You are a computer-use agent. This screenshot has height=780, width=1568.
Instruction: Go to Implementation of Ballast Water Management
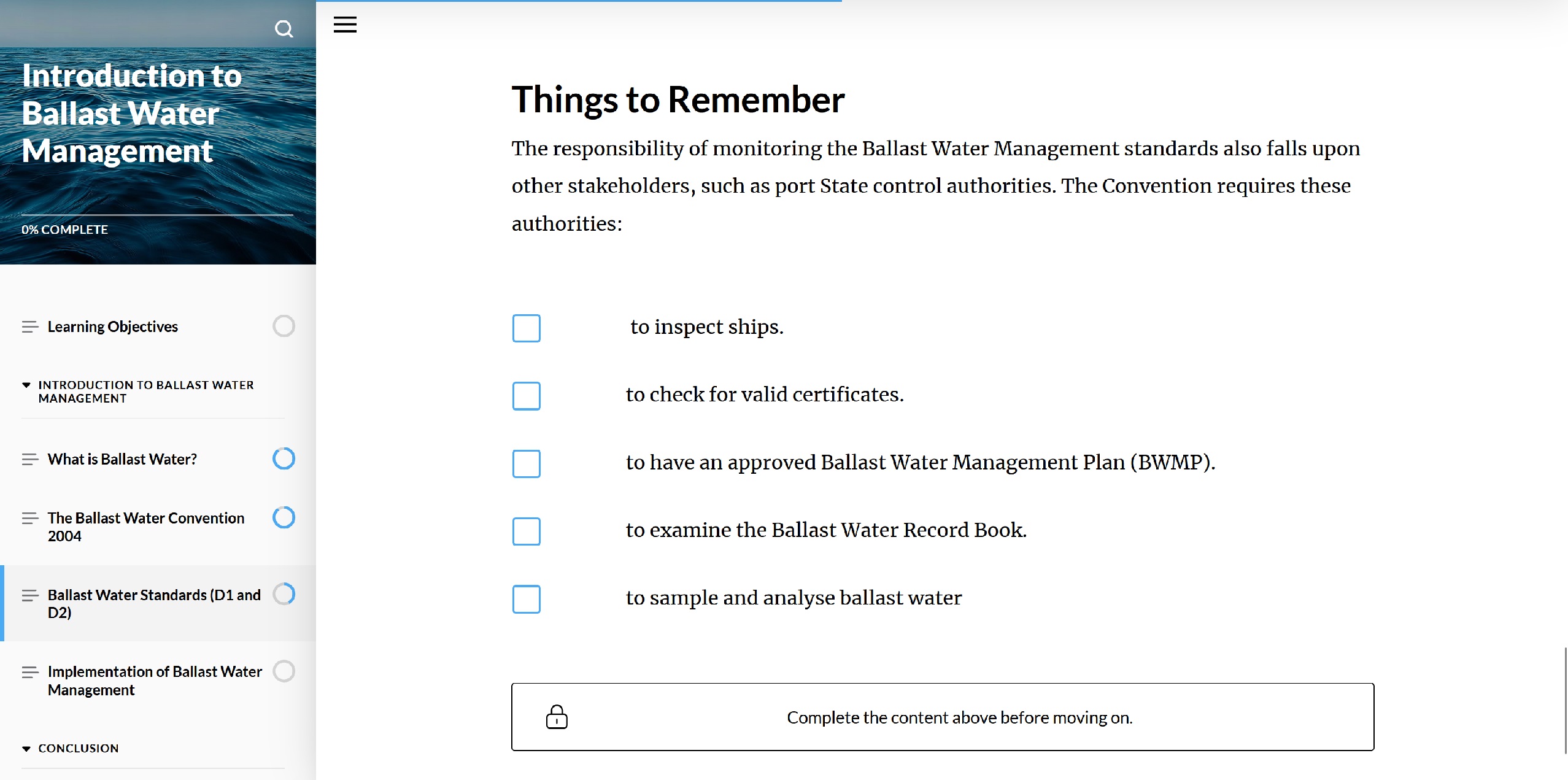click(155, 680)
